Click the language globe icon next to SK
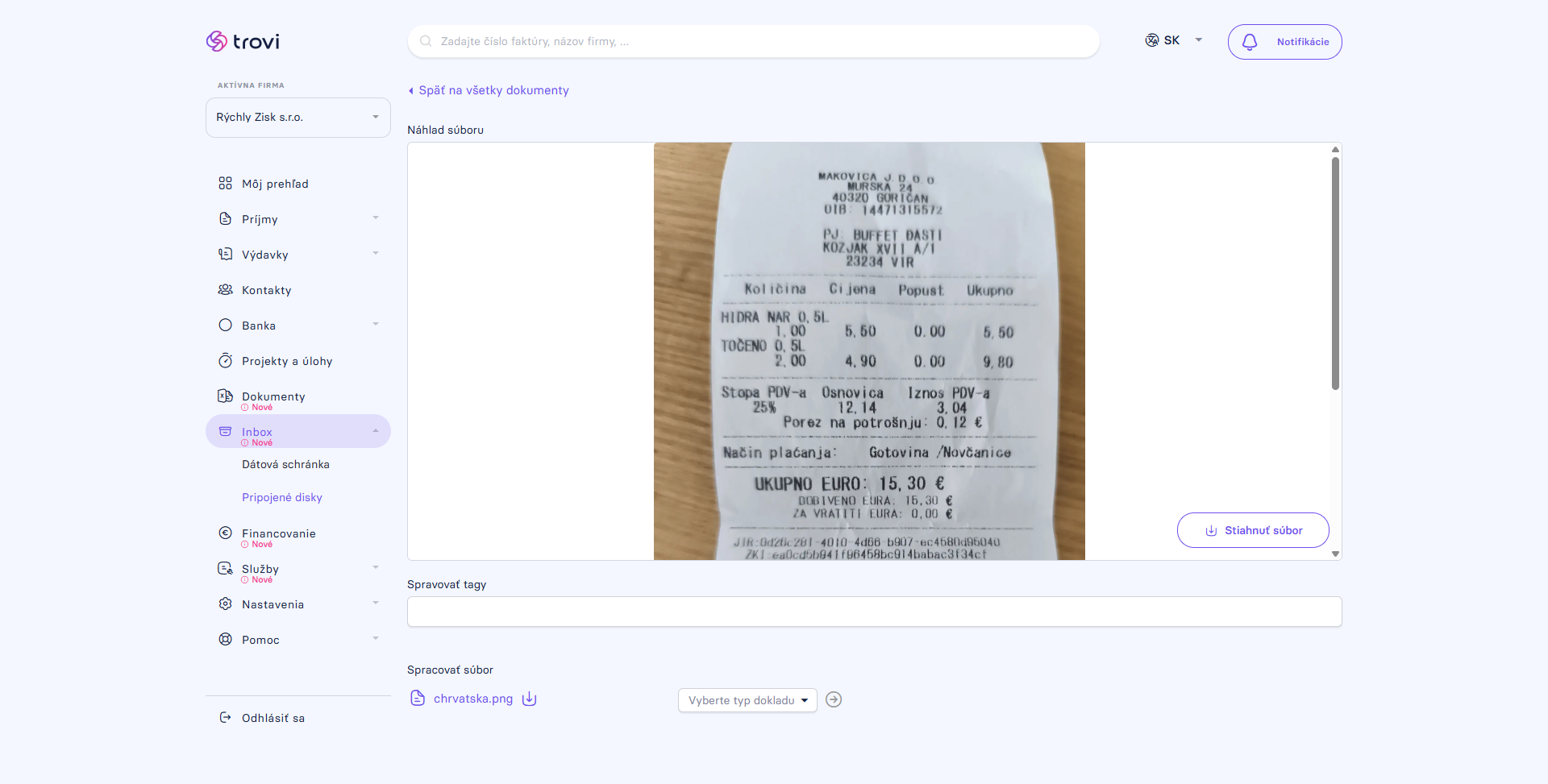 1152,40
